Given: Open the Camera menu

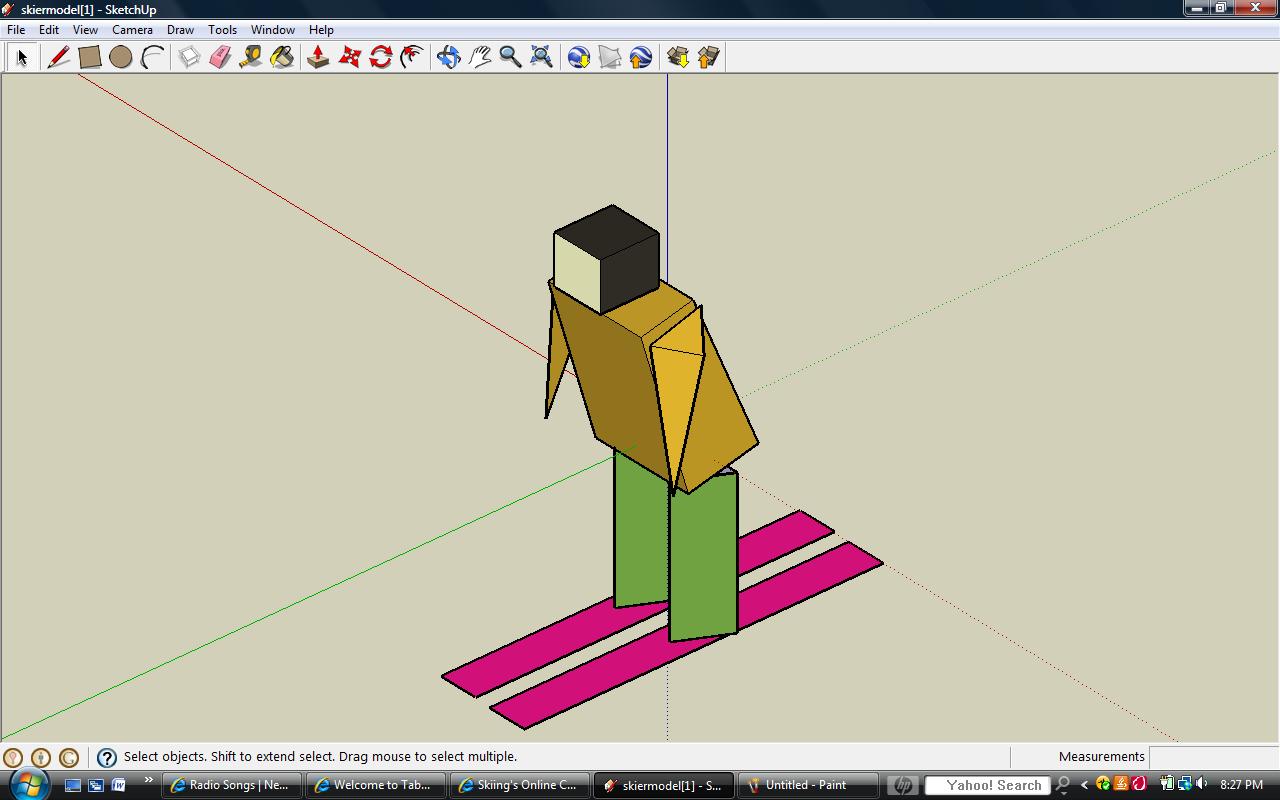Looking at the screenshot, I should click(x=132, y=29).
